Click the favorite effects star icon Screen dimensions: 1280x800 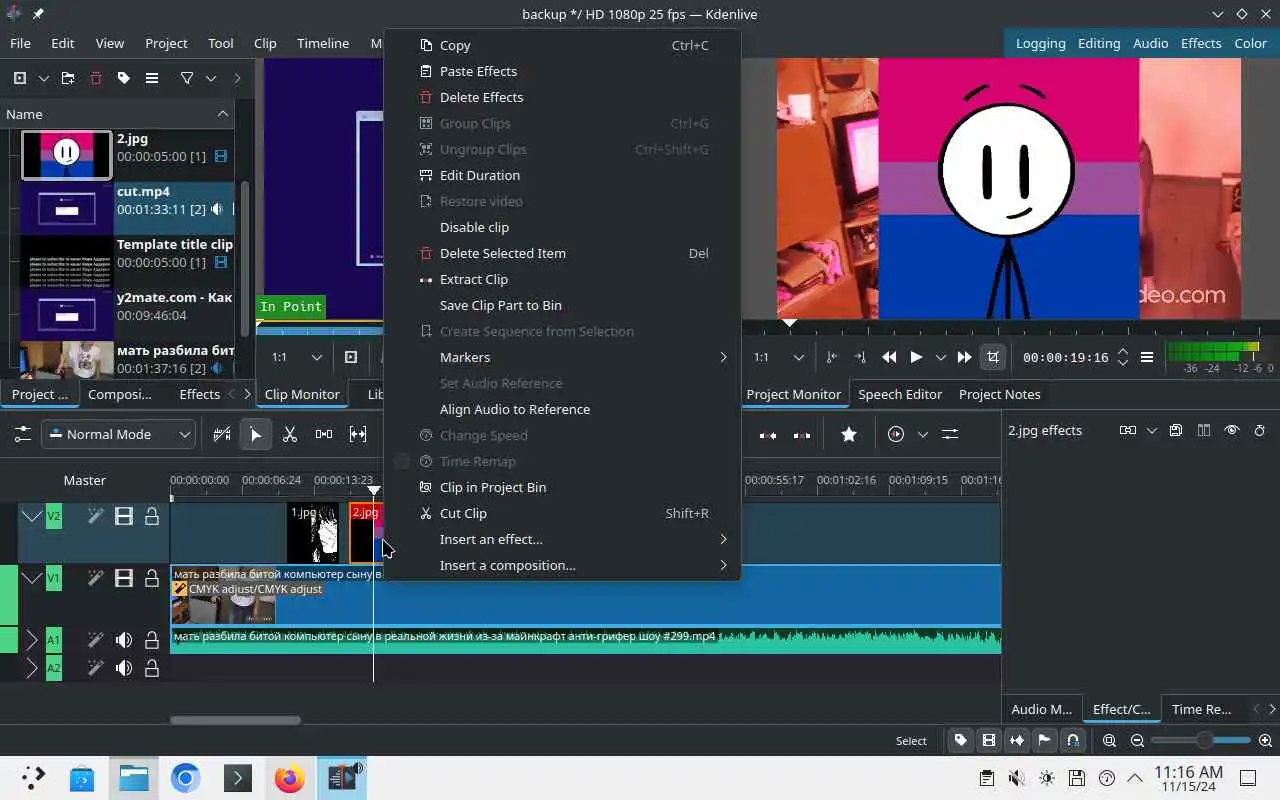(849, 434)
